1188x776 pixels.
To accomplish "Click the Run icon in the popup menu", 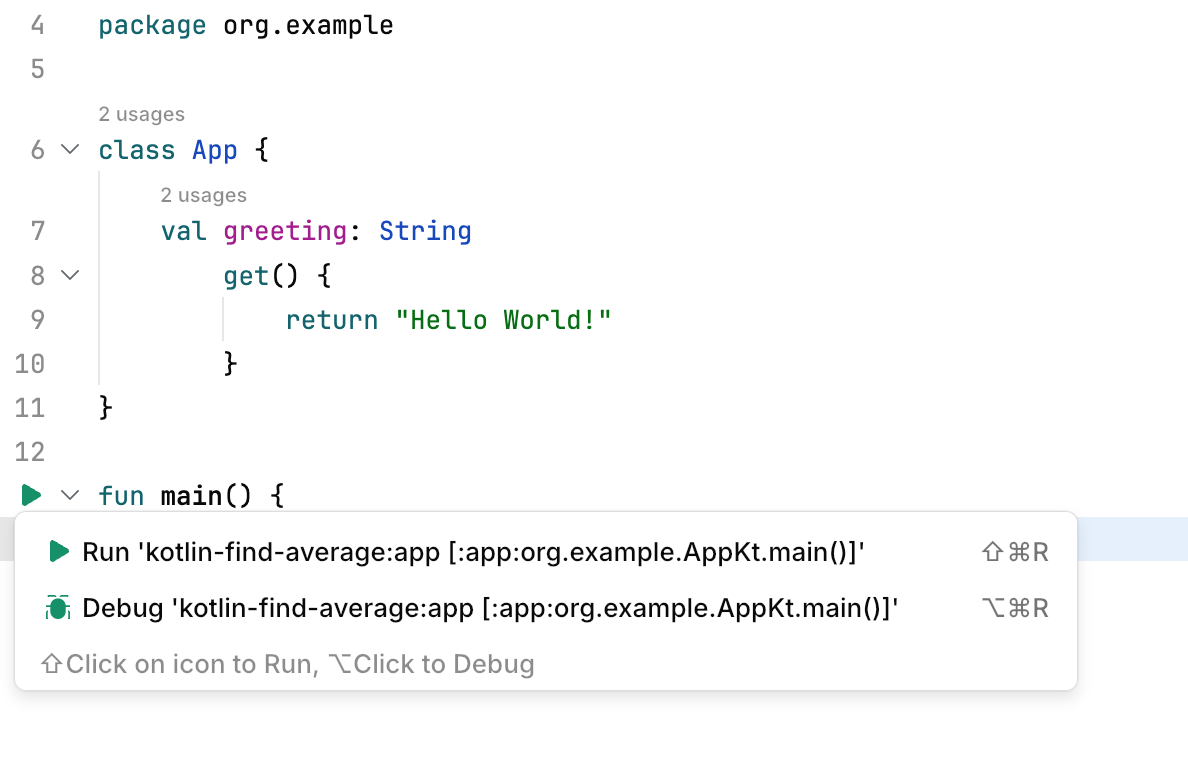I will click(59, 551).
